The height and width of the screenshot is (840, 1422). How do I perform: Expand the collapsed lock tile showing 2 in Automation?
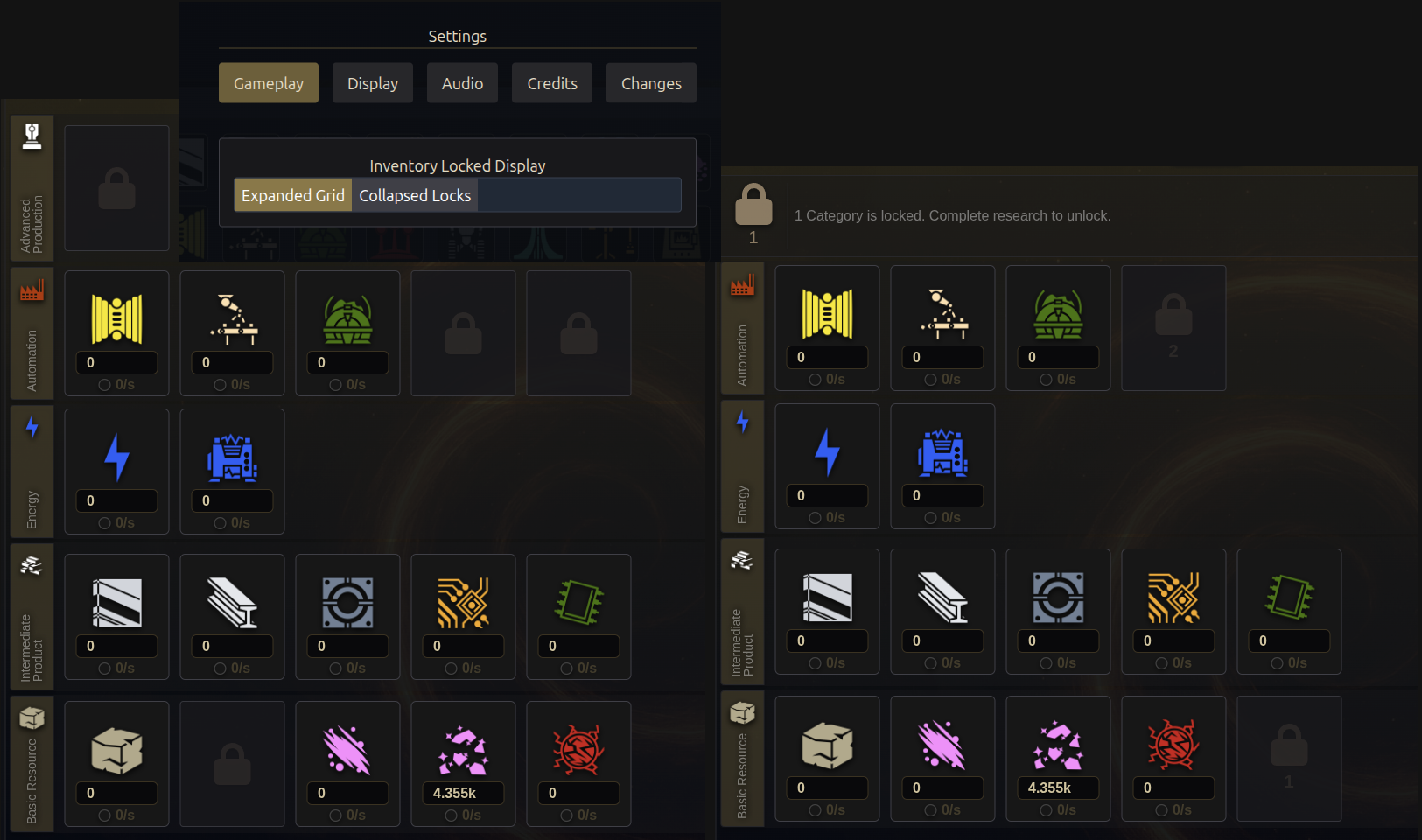click(1173, 328)
